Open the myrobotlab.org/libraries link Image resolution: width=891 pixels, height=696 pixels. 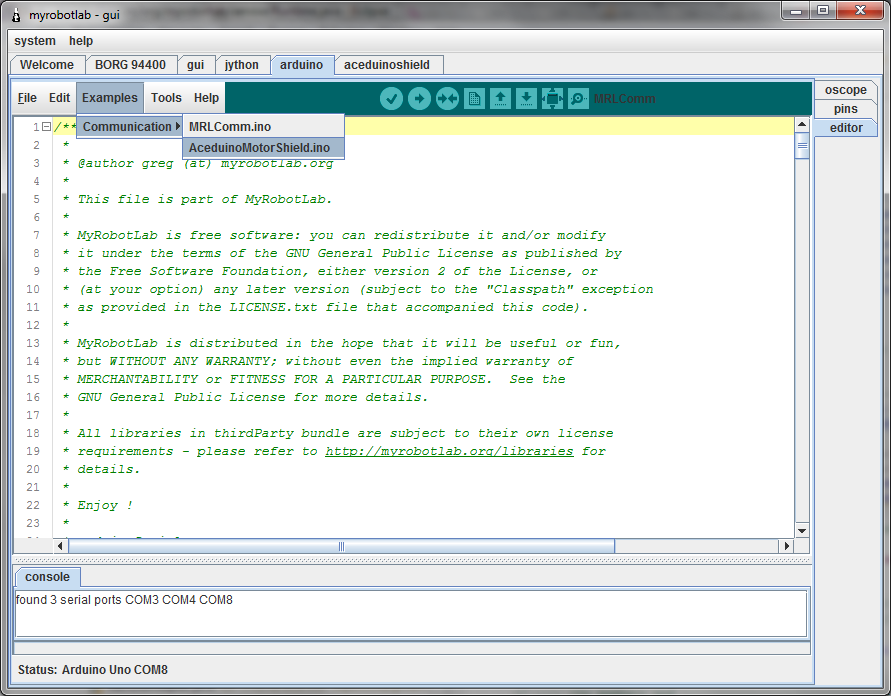(x=449, y=451)
